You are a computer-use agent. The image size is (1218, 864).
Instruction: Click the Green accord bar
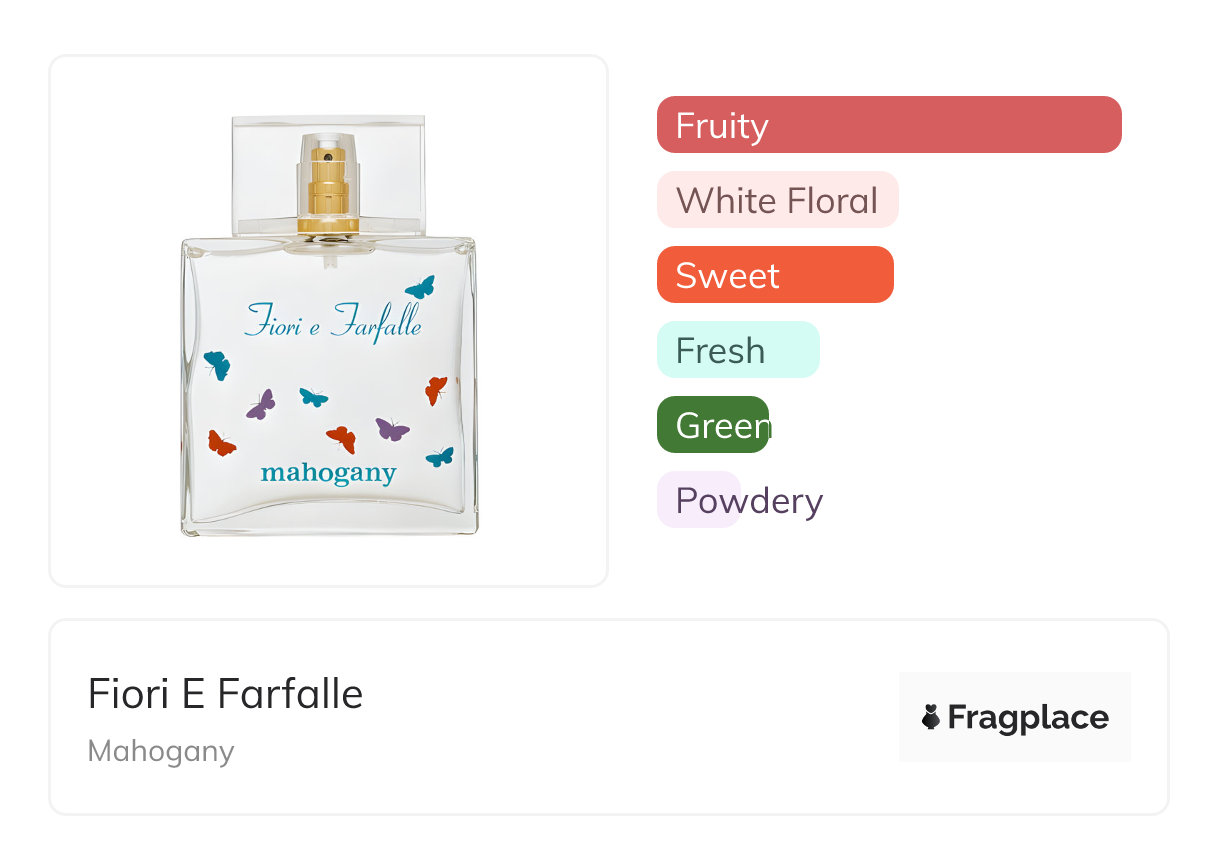pyautogui.click(x=713, y=425)
